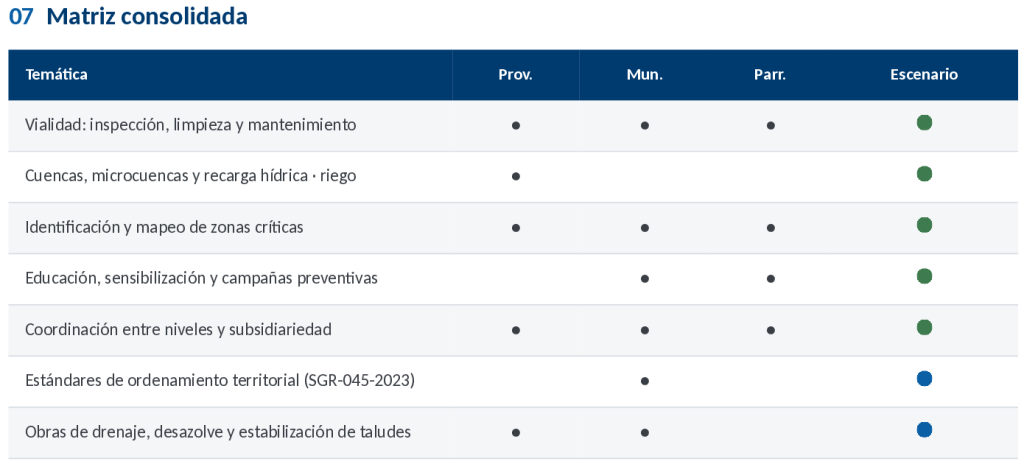Click the Mun. column header
This screenshot has width=1024, height=467.
pos(645,74)
